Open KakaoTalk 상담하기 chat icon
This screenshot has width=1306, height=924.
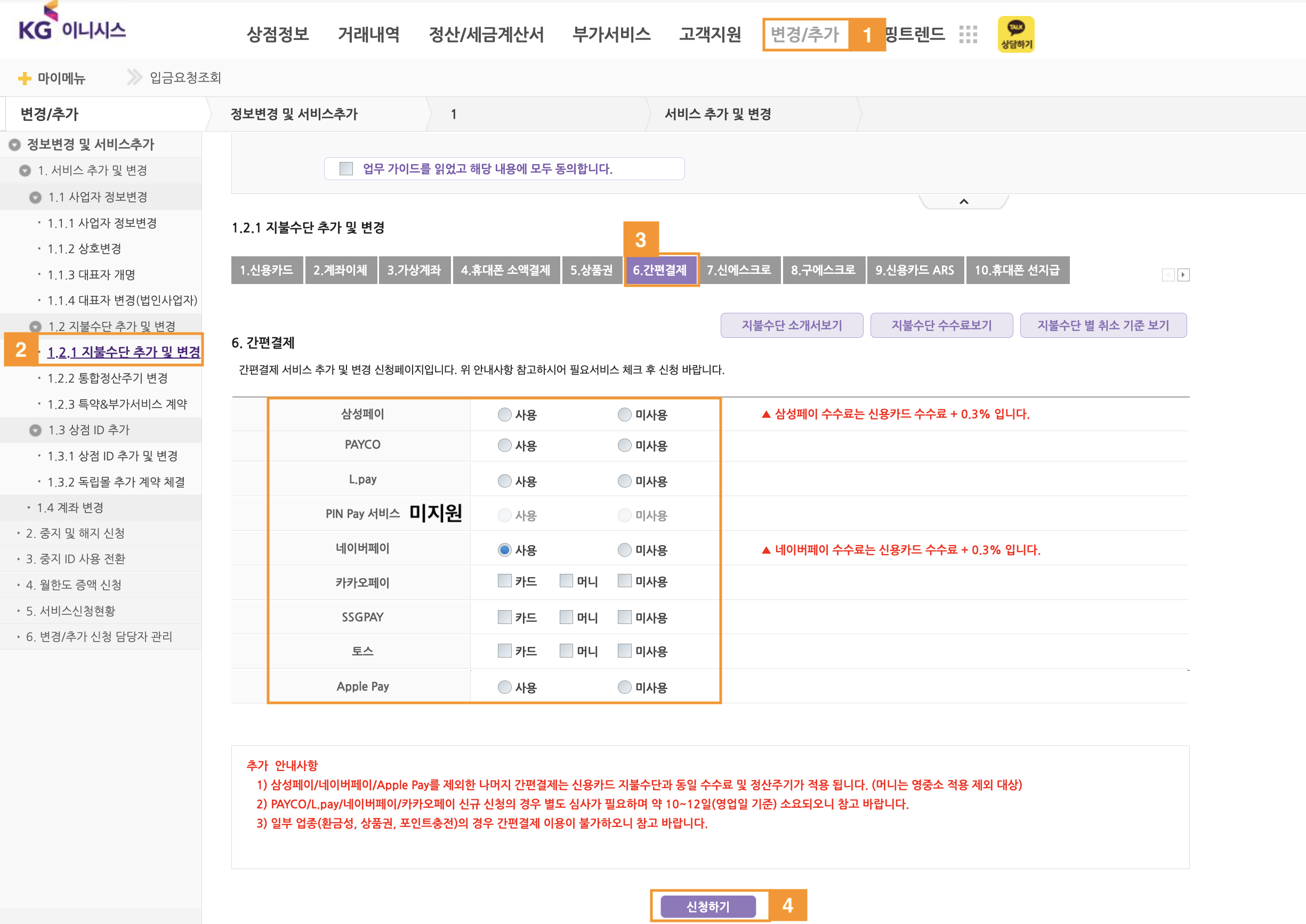click(x=1016, y=35)
